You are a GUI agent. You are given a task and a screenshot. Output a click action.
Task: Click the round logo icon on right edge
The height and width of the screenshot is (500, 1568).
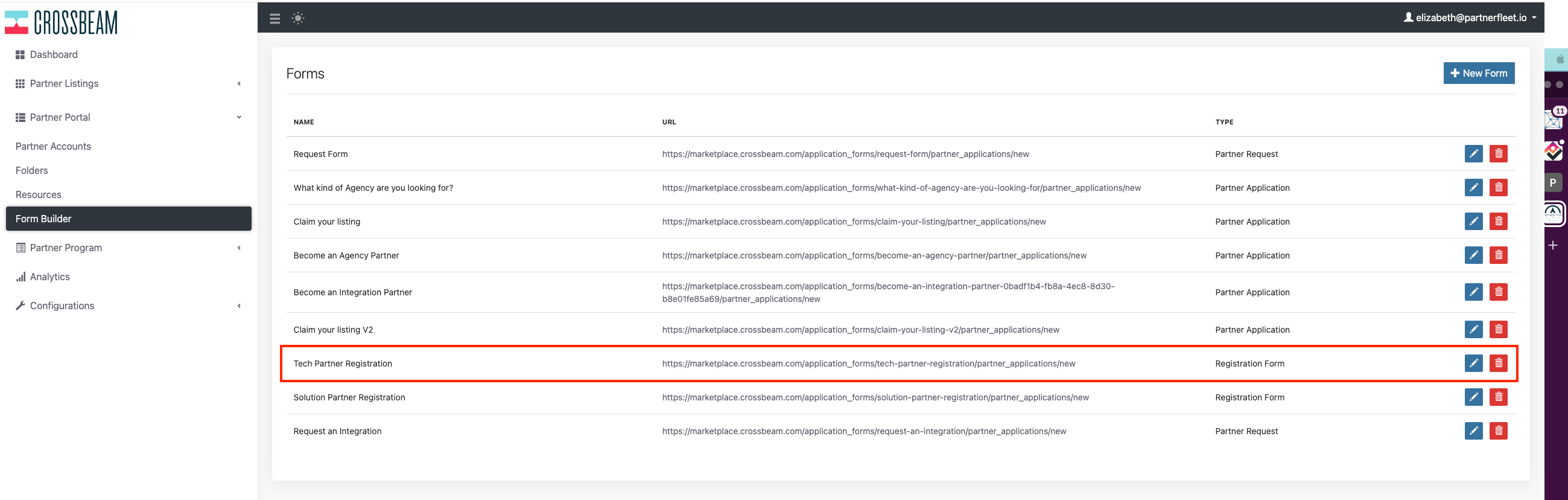[x=1554, y=213]
